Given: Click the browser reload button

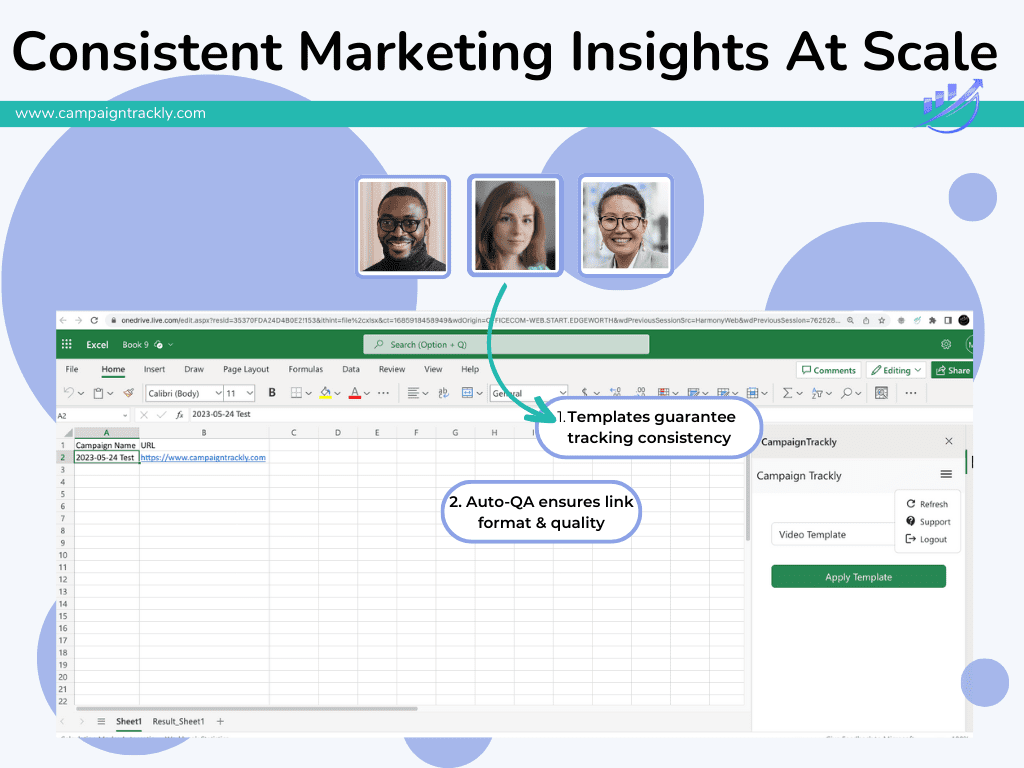Looking at the screenshot, I should pos(94,320).
